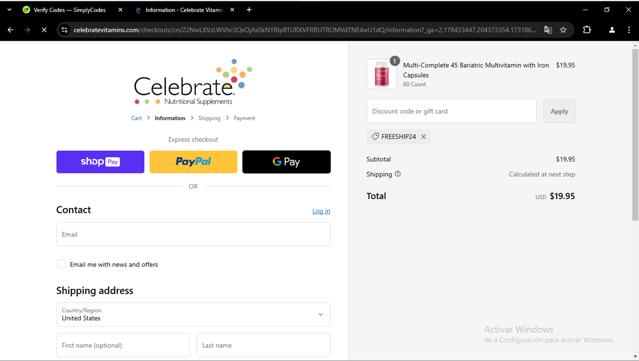This screenshot has width=639, height=361.
Task: Open the browser extensions puzzle icon
Action: point(587,30)
